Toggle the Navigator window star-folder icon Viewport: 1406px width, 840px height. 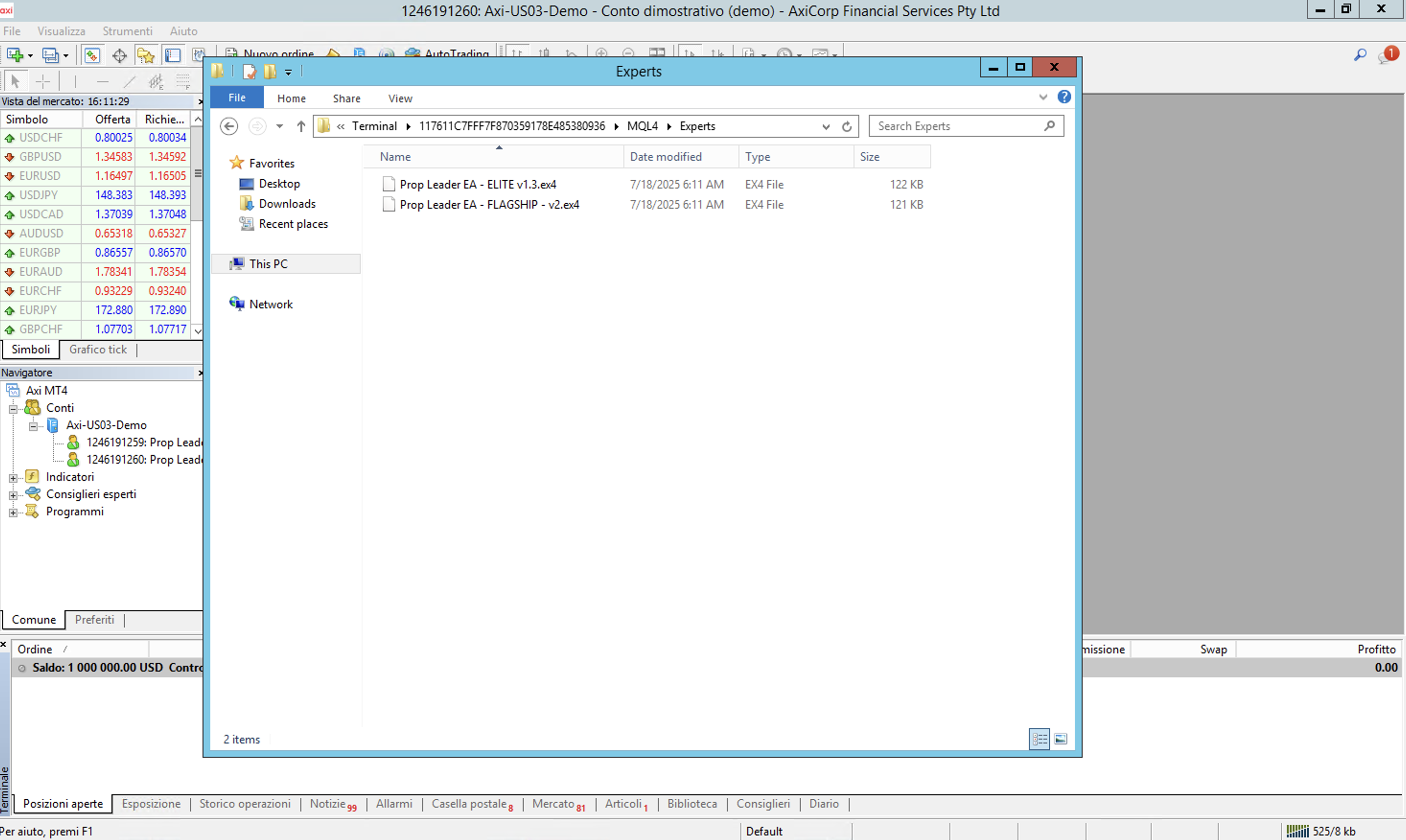coord(145,55)
